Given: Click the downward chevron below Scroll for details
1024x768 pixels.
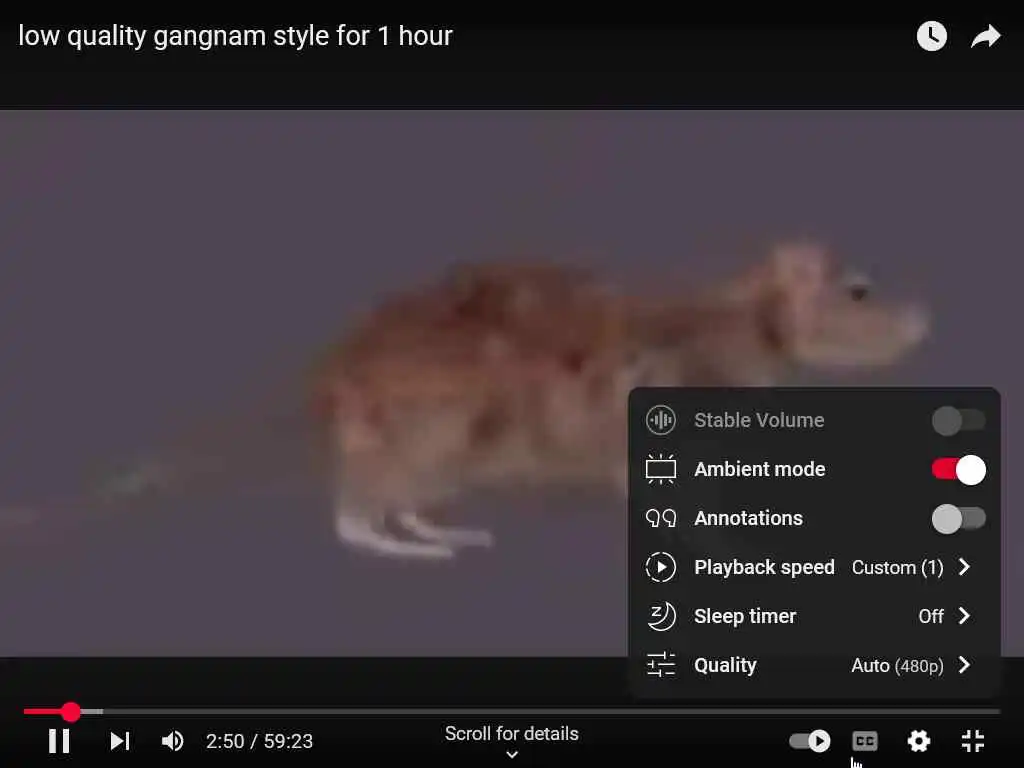Looking at the screenshot, I should [512, 755].
